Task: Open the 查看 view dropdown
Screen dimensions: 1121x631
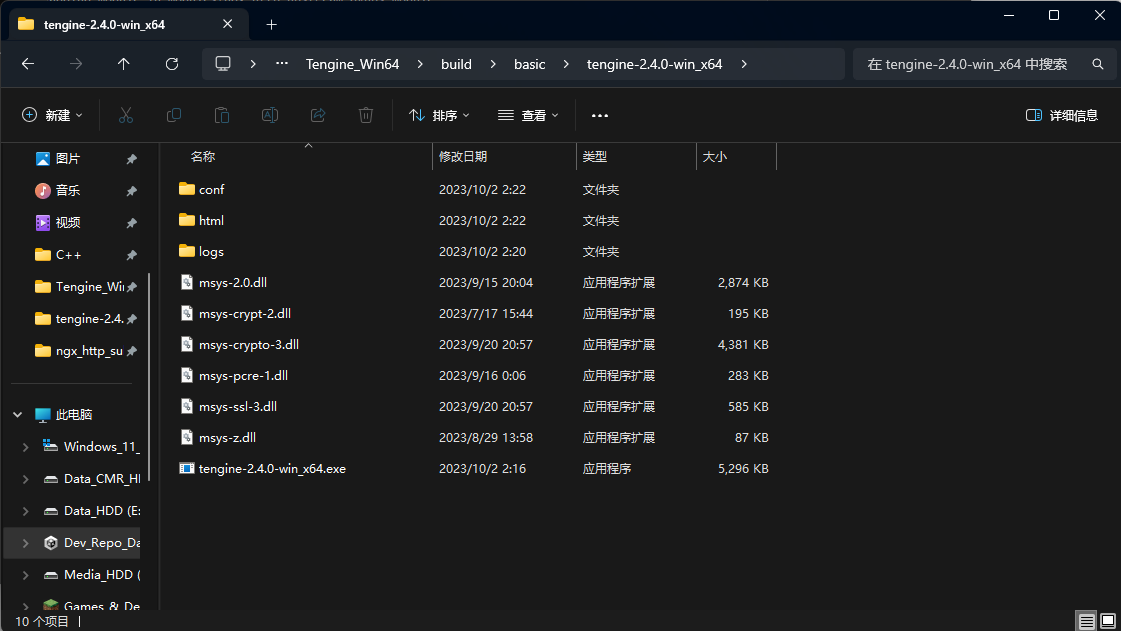Action: [x=528, y=115]
